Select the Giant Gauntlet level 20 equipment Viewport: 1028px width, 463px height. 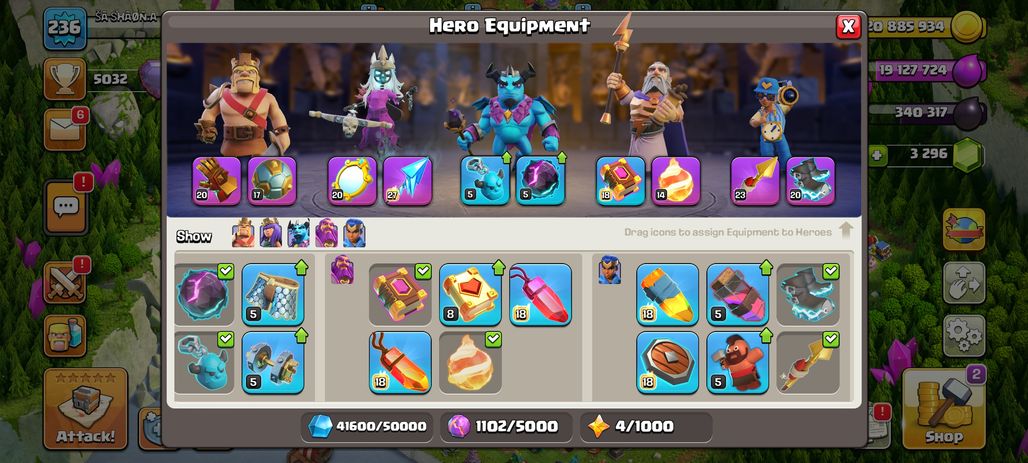217,181
